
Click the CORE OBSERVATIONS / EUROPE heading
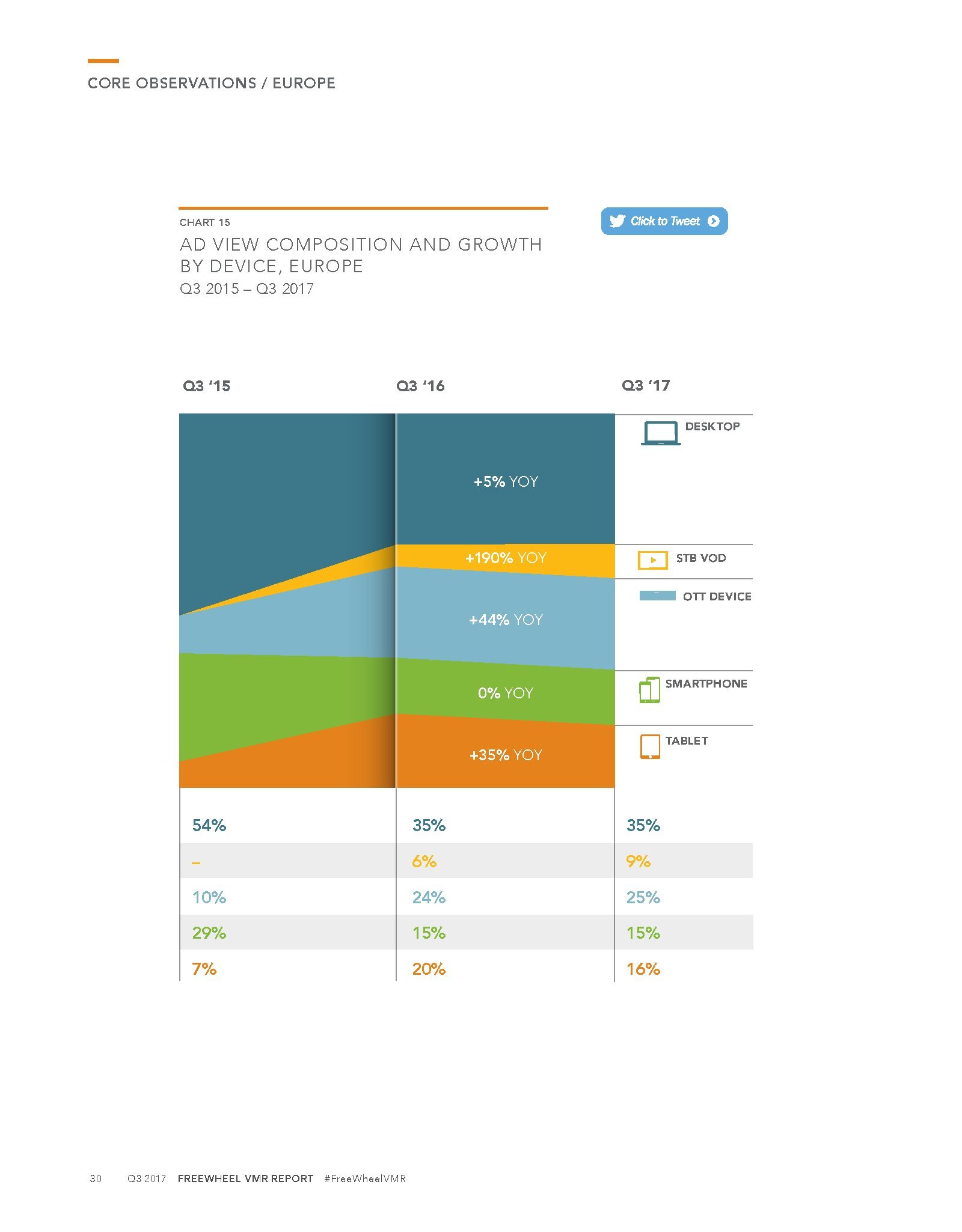tap(212, 83)
